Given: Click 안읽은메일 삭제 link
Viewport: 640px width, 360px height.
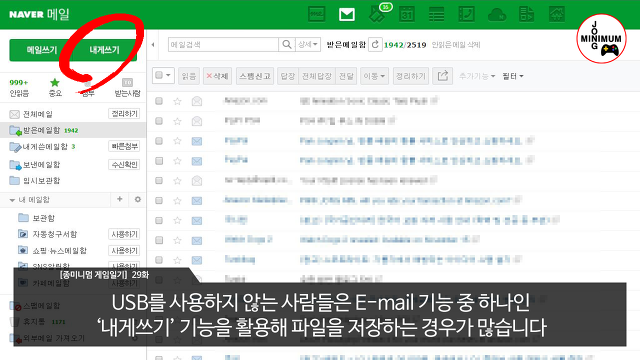Looking at the screenshot, I should (x=456, y=44).
